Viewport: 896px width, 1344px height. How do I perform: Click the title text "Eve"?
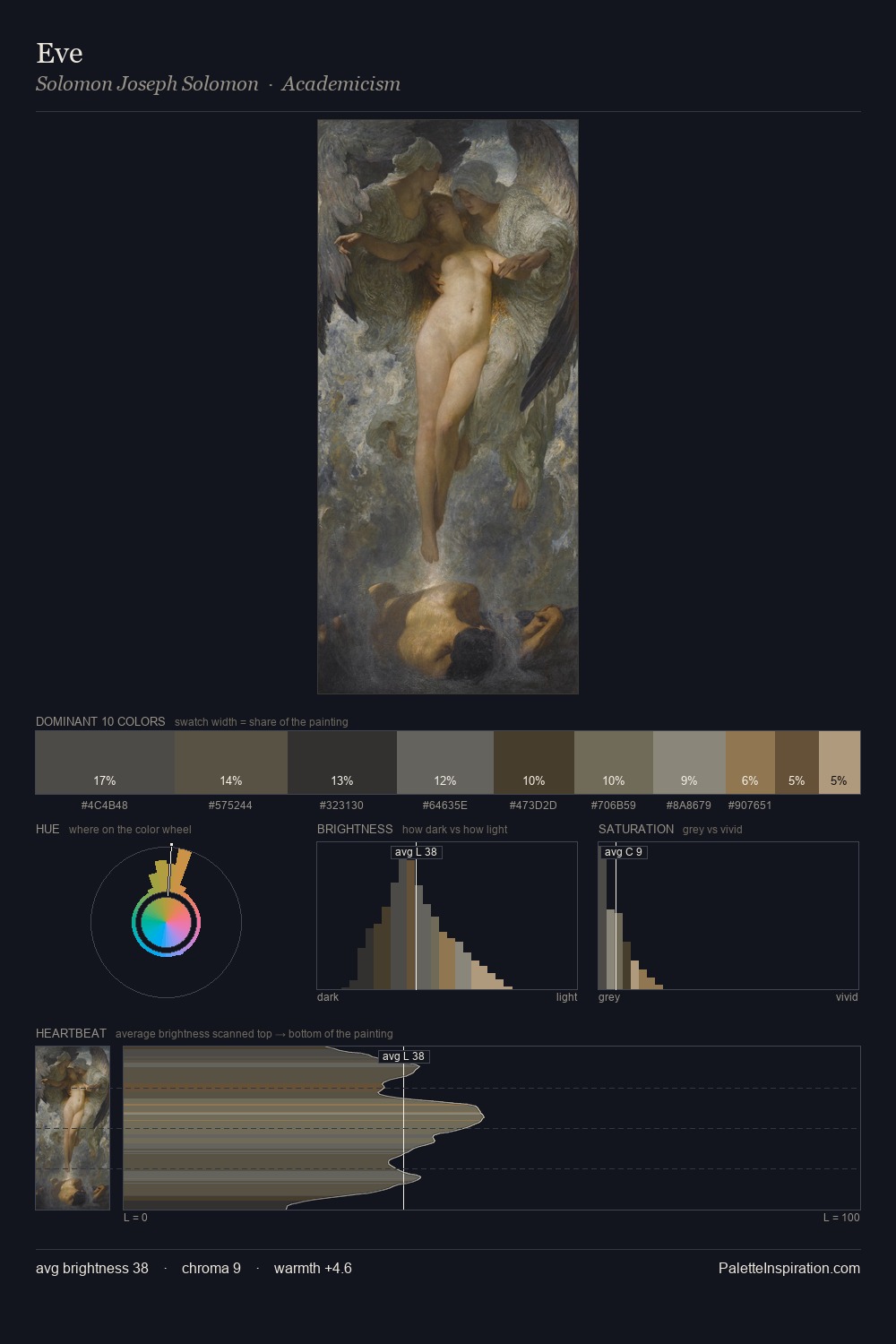coord(59,53)
